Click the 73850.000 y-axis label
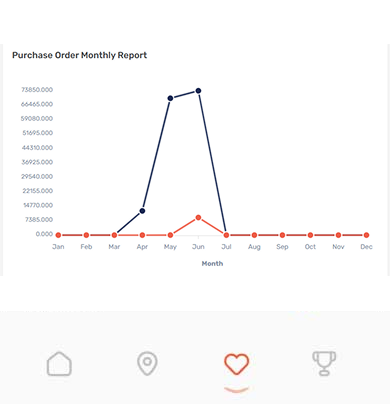The image size is (390, 404). coord(37,90)
